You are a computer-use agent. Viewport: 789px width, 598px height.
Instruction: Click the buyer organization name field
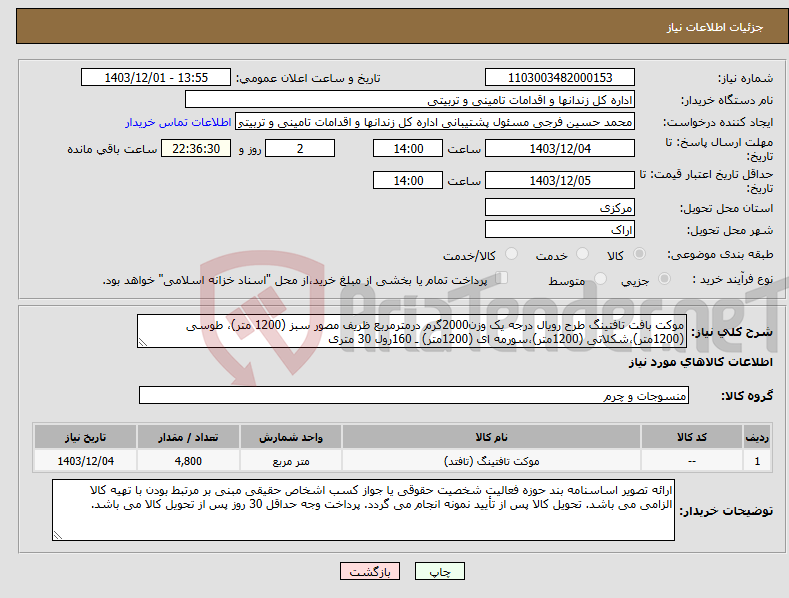[410, 100]
